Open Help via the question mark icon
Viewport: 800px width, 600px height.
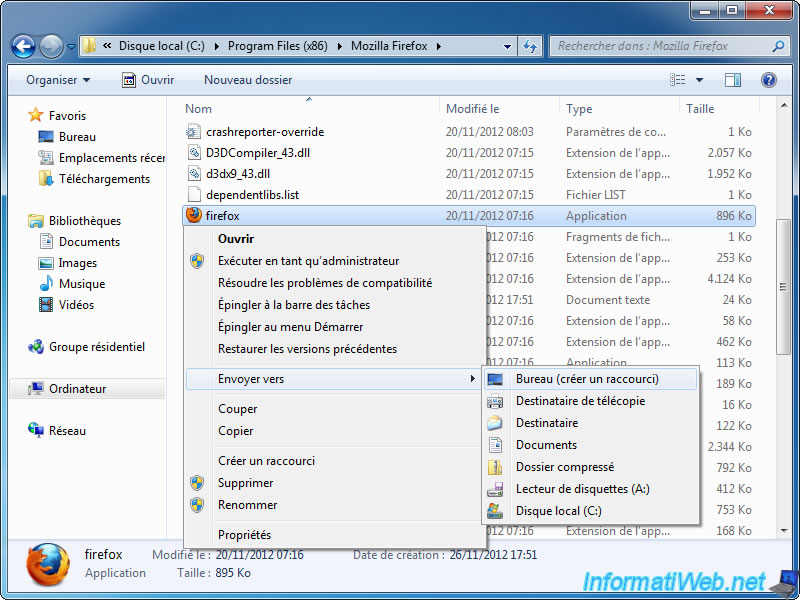click(768, 80)
